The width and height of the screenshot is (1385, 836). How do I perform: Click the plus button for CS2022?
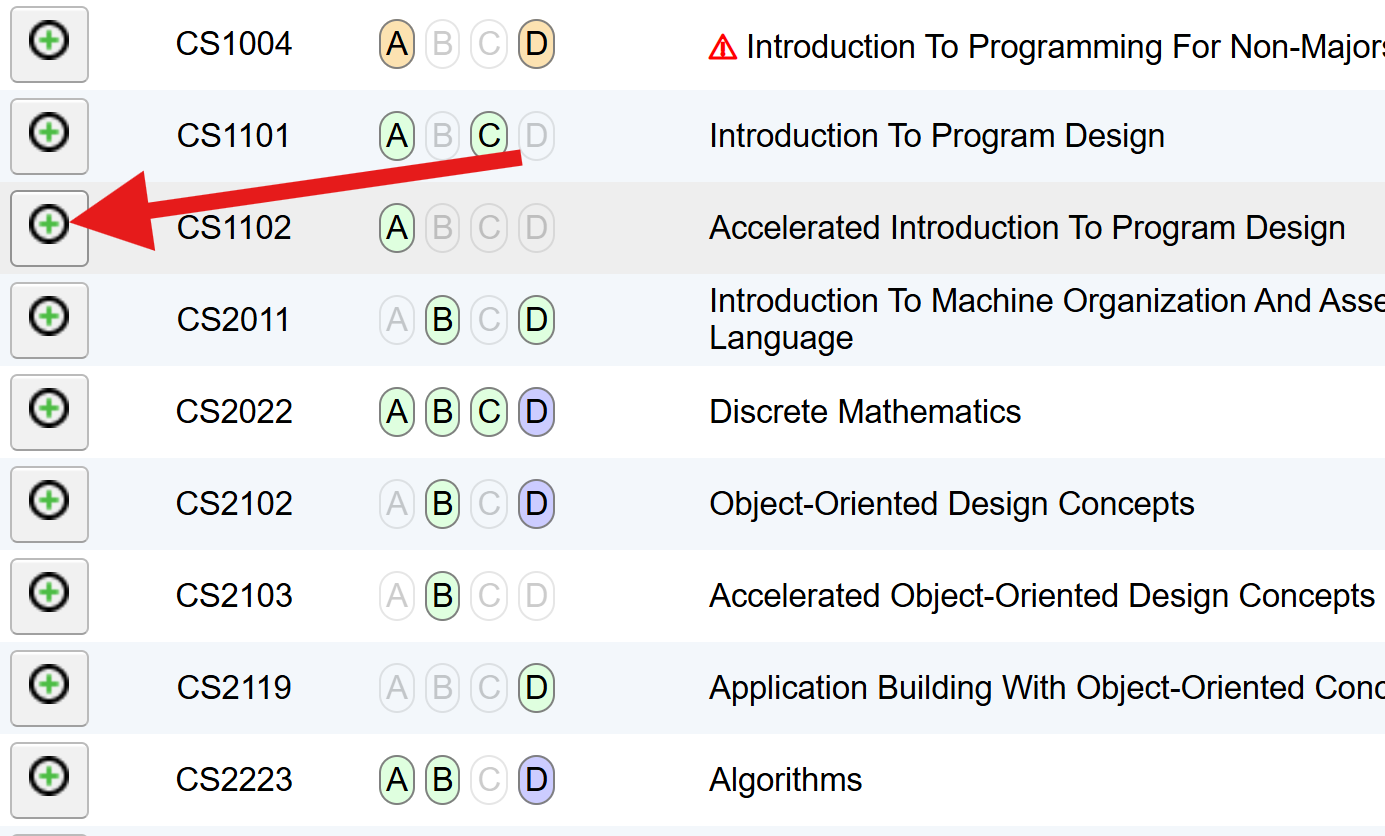pyautogui.click(x=49, y=412)
